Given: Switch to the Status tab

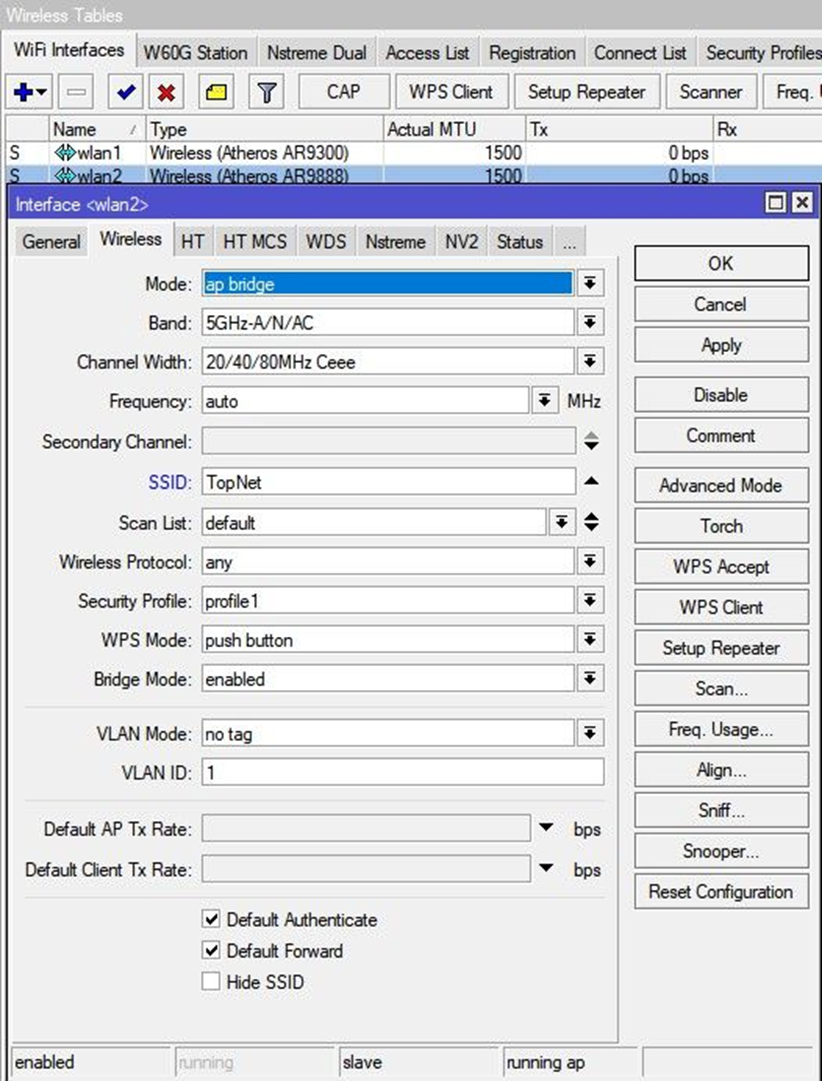Looking at the screenshot, I should (520, 241).
